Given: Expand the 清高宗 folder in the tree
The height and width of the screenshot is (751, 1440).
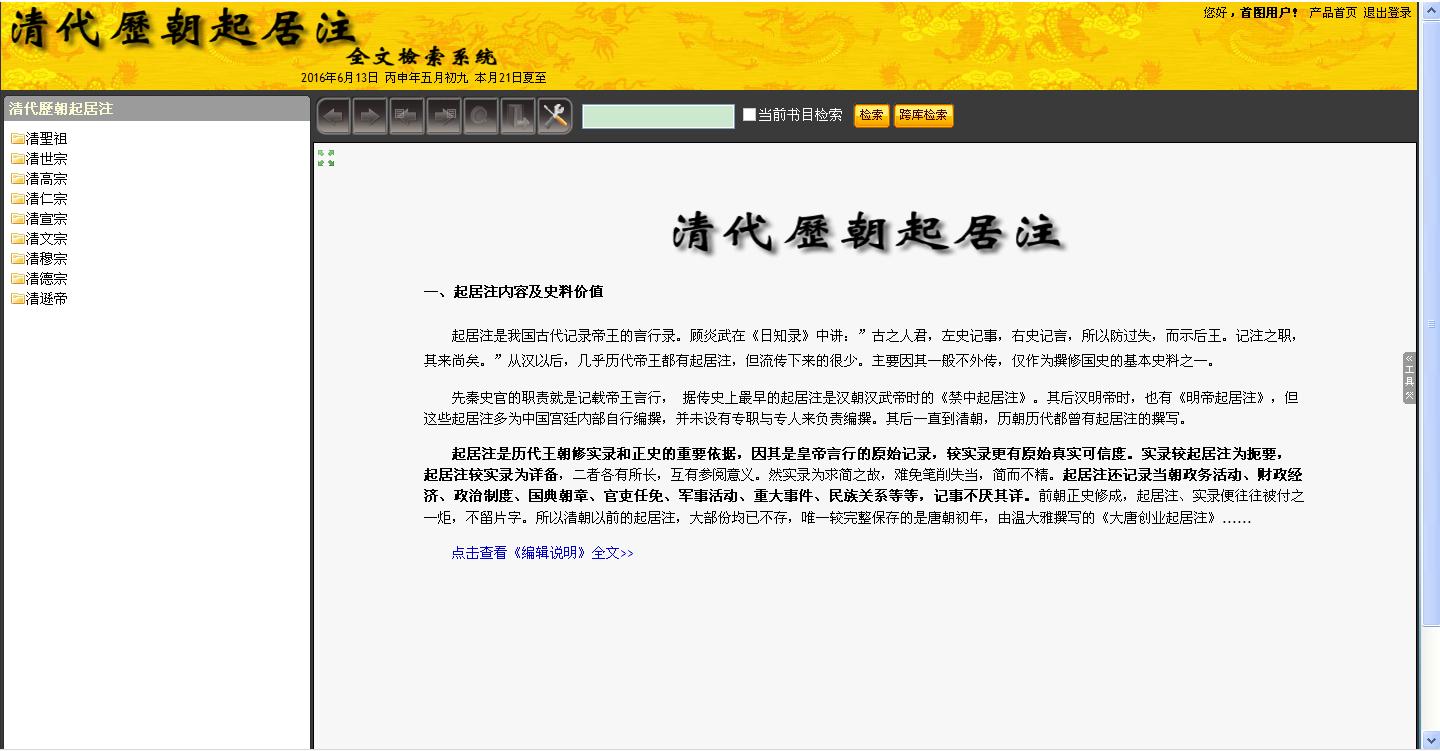Looking at the screenshot, I should click(x=46, y=179).
